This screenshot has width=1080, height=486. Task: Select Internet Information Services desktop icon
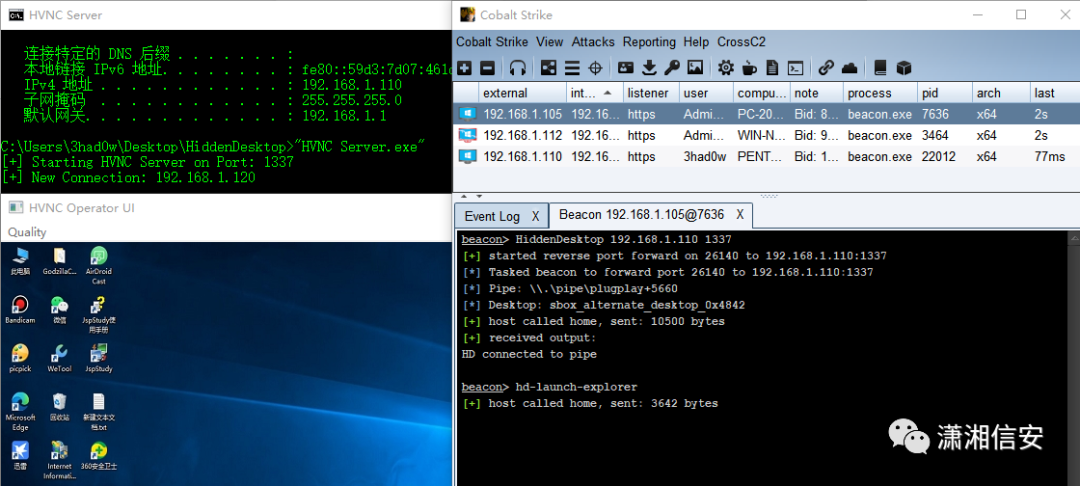pos(59,460)
